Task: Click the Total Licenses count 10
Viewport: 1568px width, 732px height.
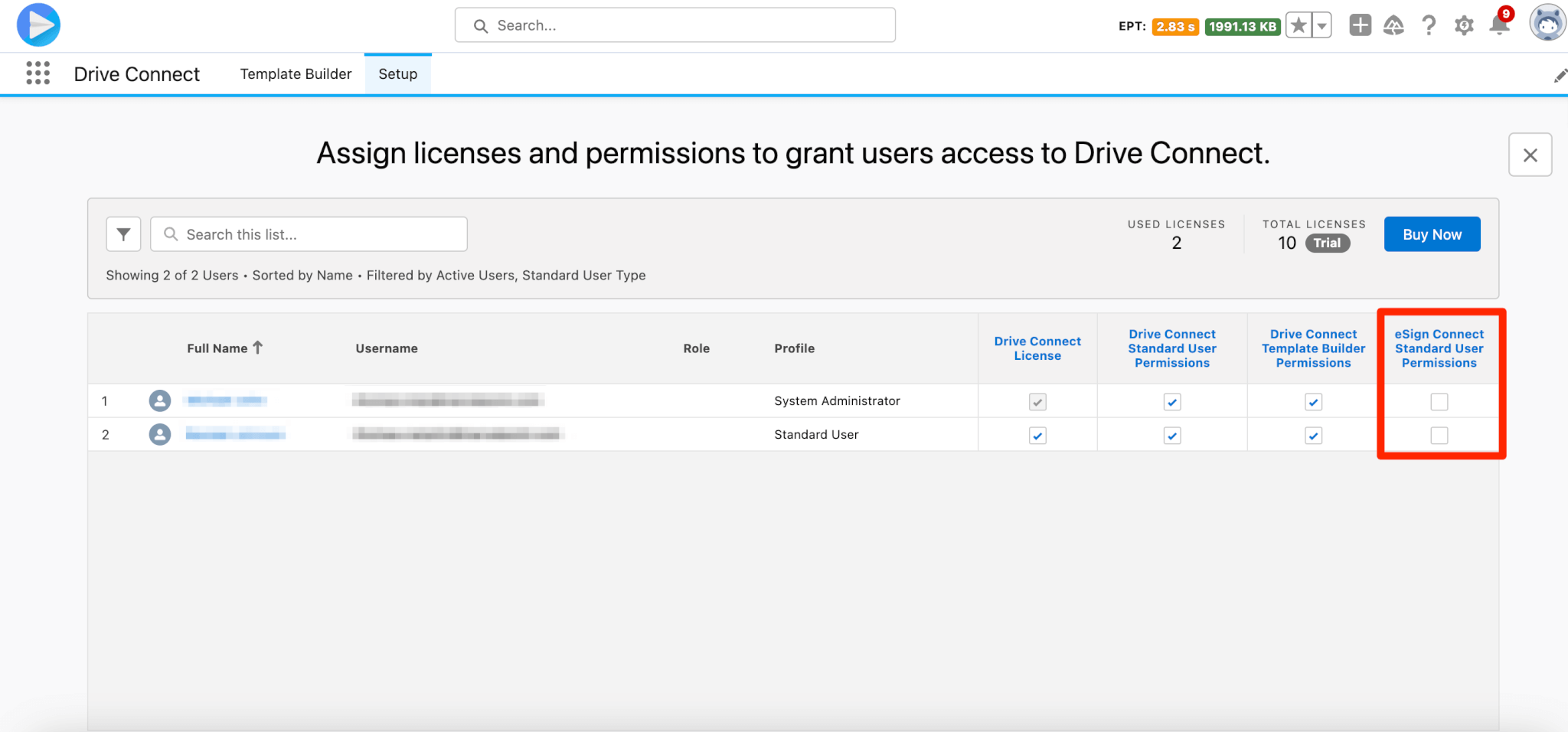Action: pyautogui.click(x=1287, y=243)
